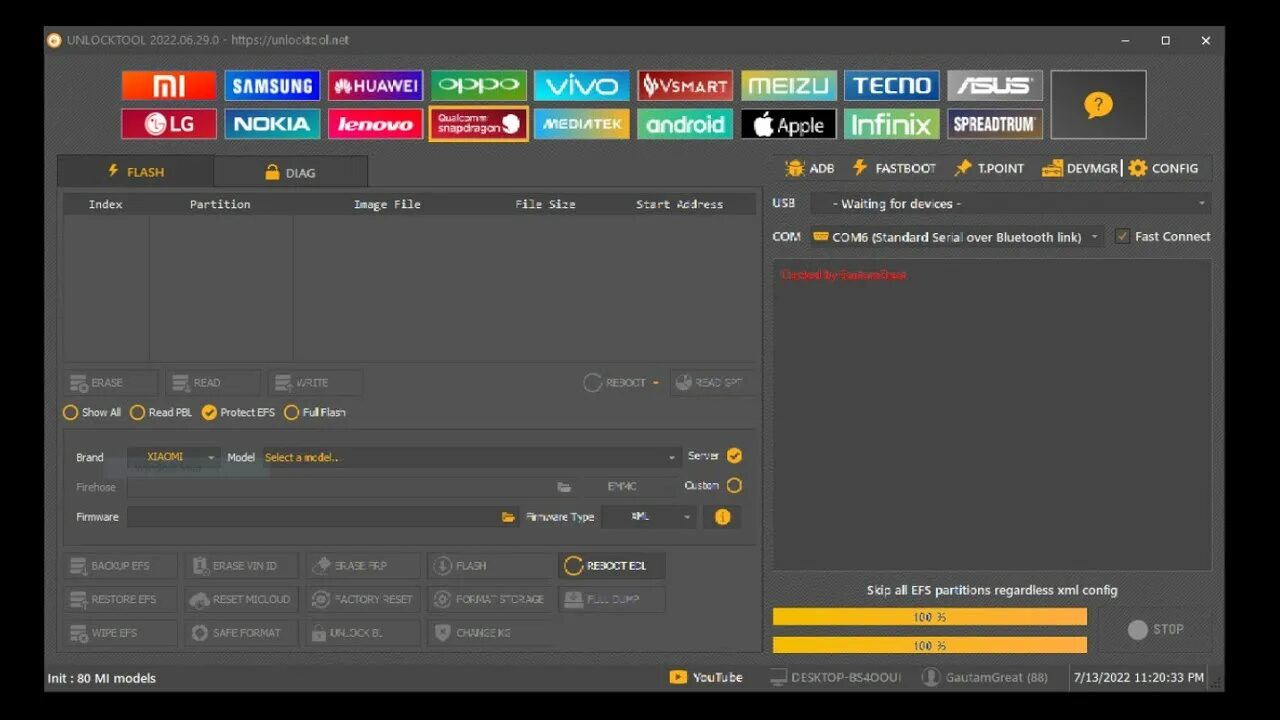This screenshot has width=1280, height=720.
Task: Click the Partition column header
Action: (x=221, y=204)
